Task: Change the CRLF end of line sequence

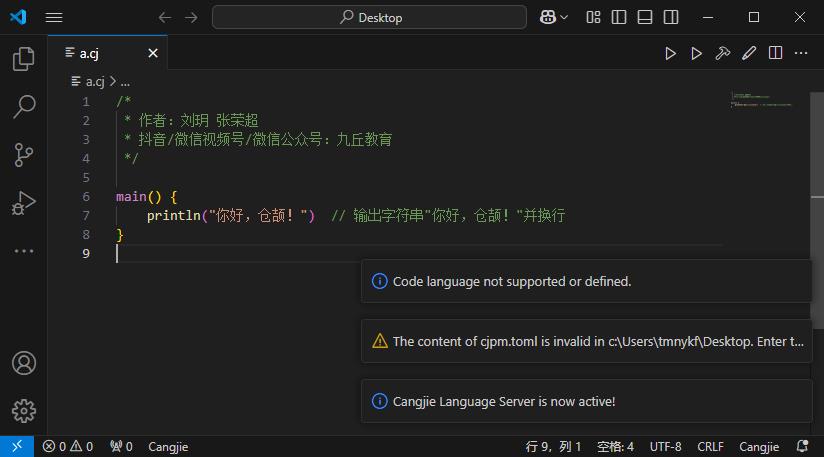Action: click(x=710, y=446)
